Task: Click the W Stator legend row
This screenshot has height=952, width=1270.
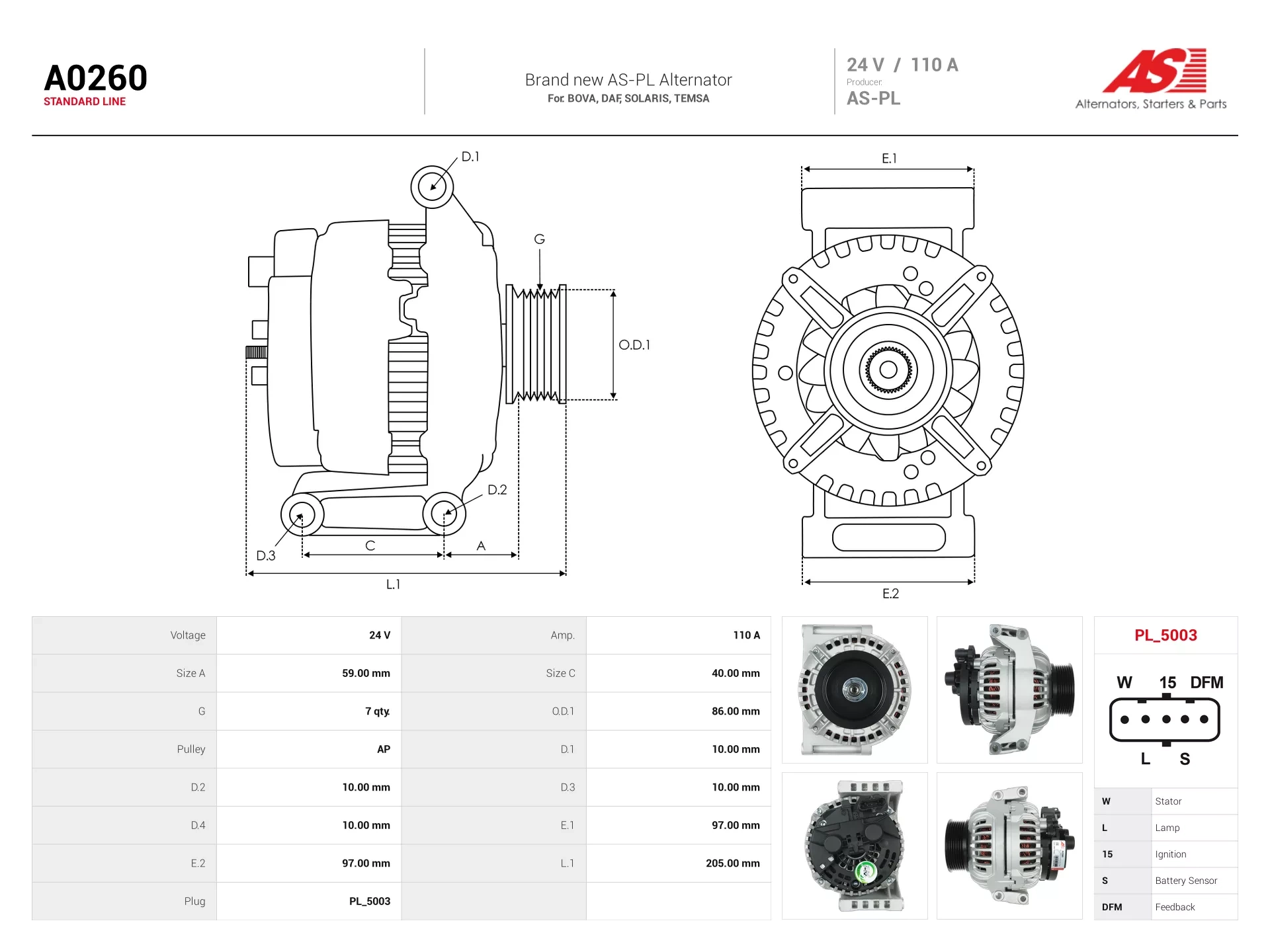Action: (1165, 801)
